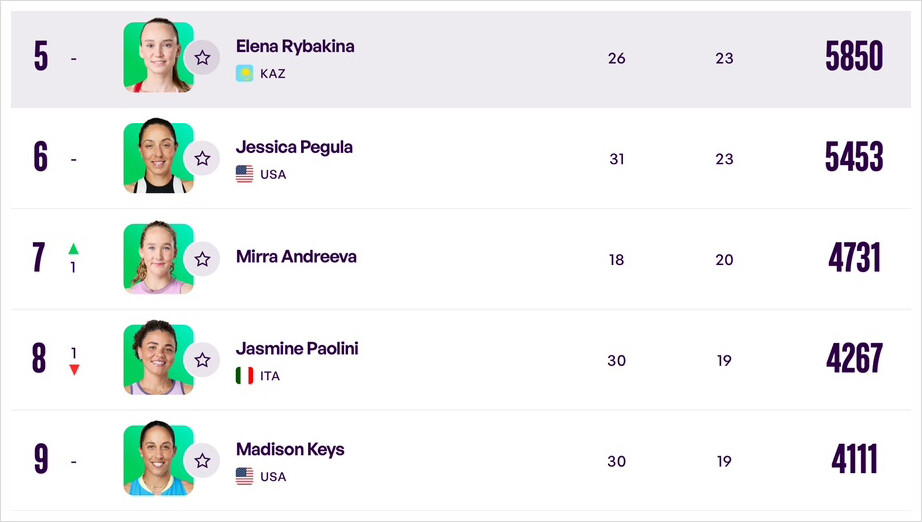This screenshot has height=522, width=922.
Task: View Madison Keys player page
Action: coord(290,449)
